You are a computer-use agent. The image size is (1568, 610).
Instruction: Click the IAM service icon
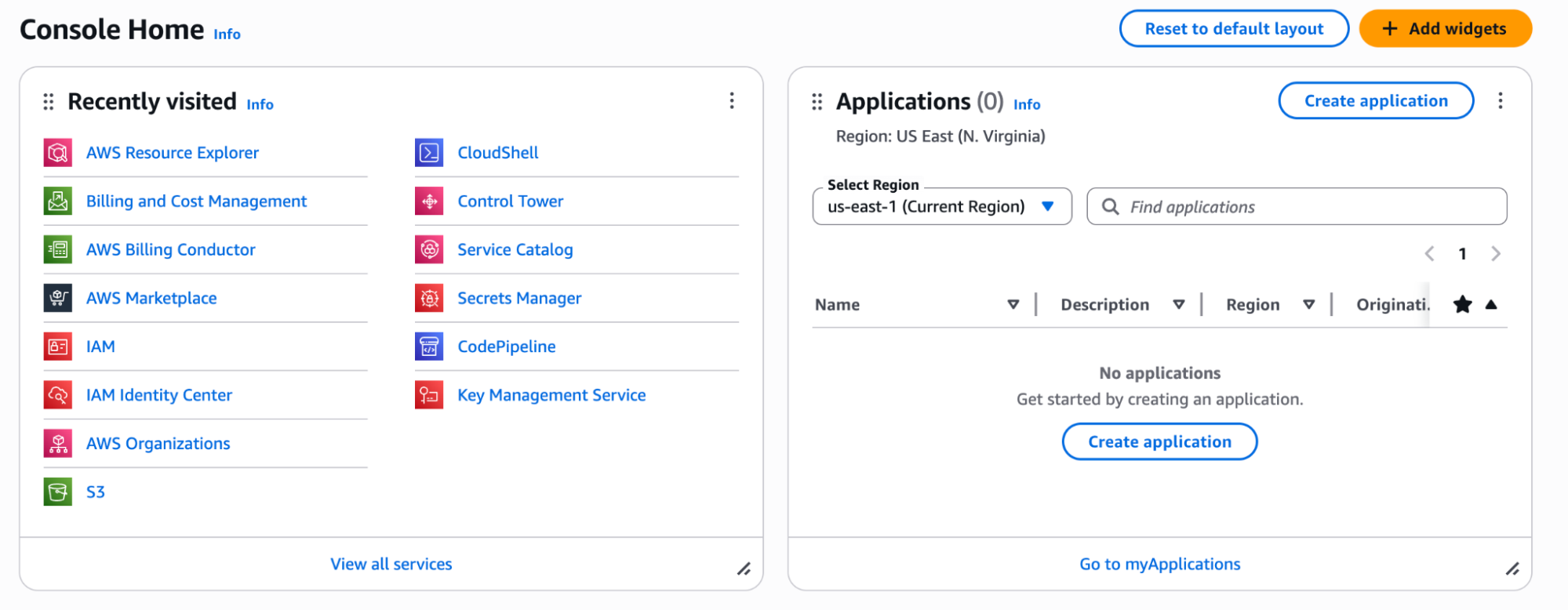[58, 347]
